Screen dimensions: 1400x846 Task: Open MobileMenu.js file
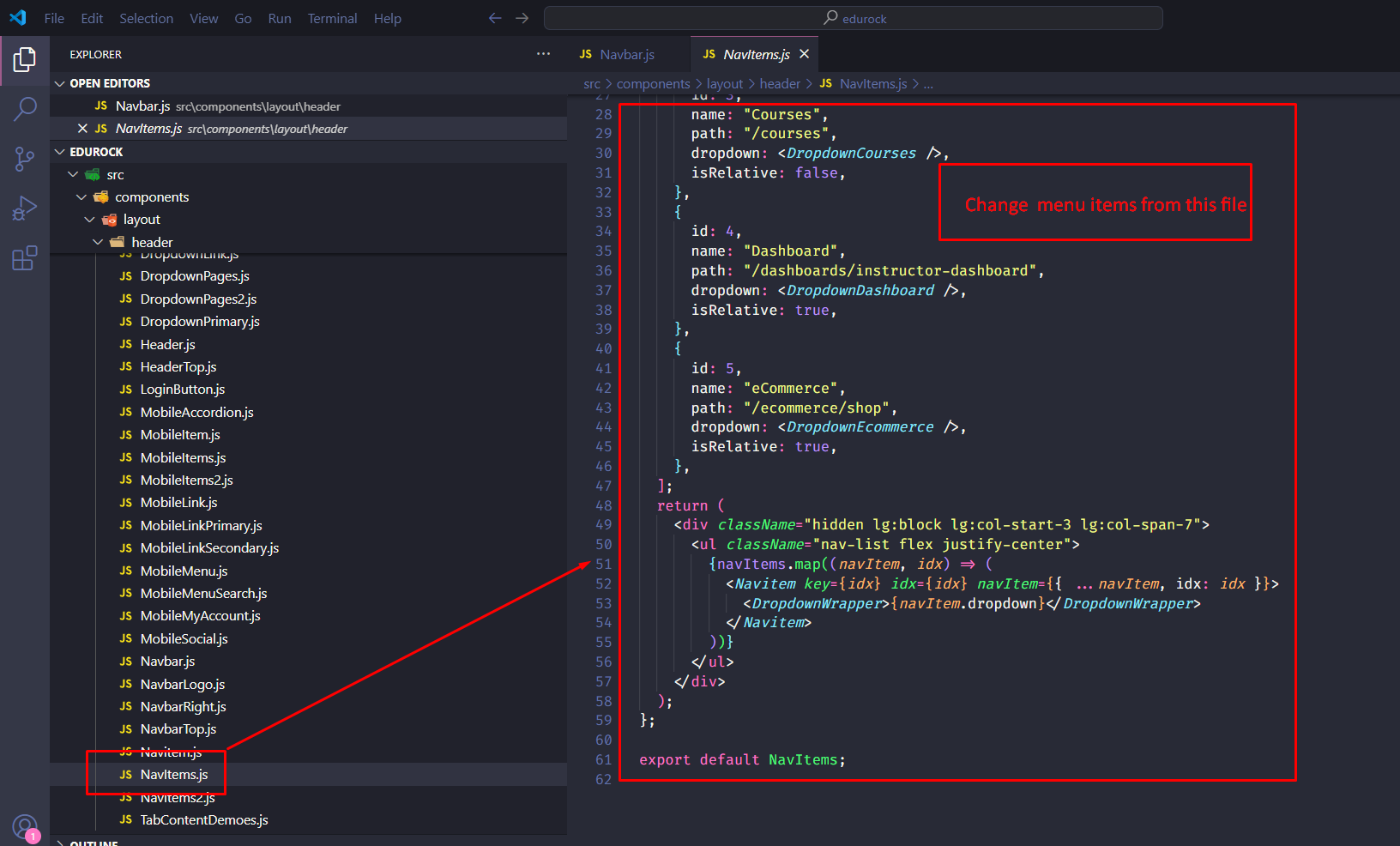pyautogui.click(x=308, y=571)
